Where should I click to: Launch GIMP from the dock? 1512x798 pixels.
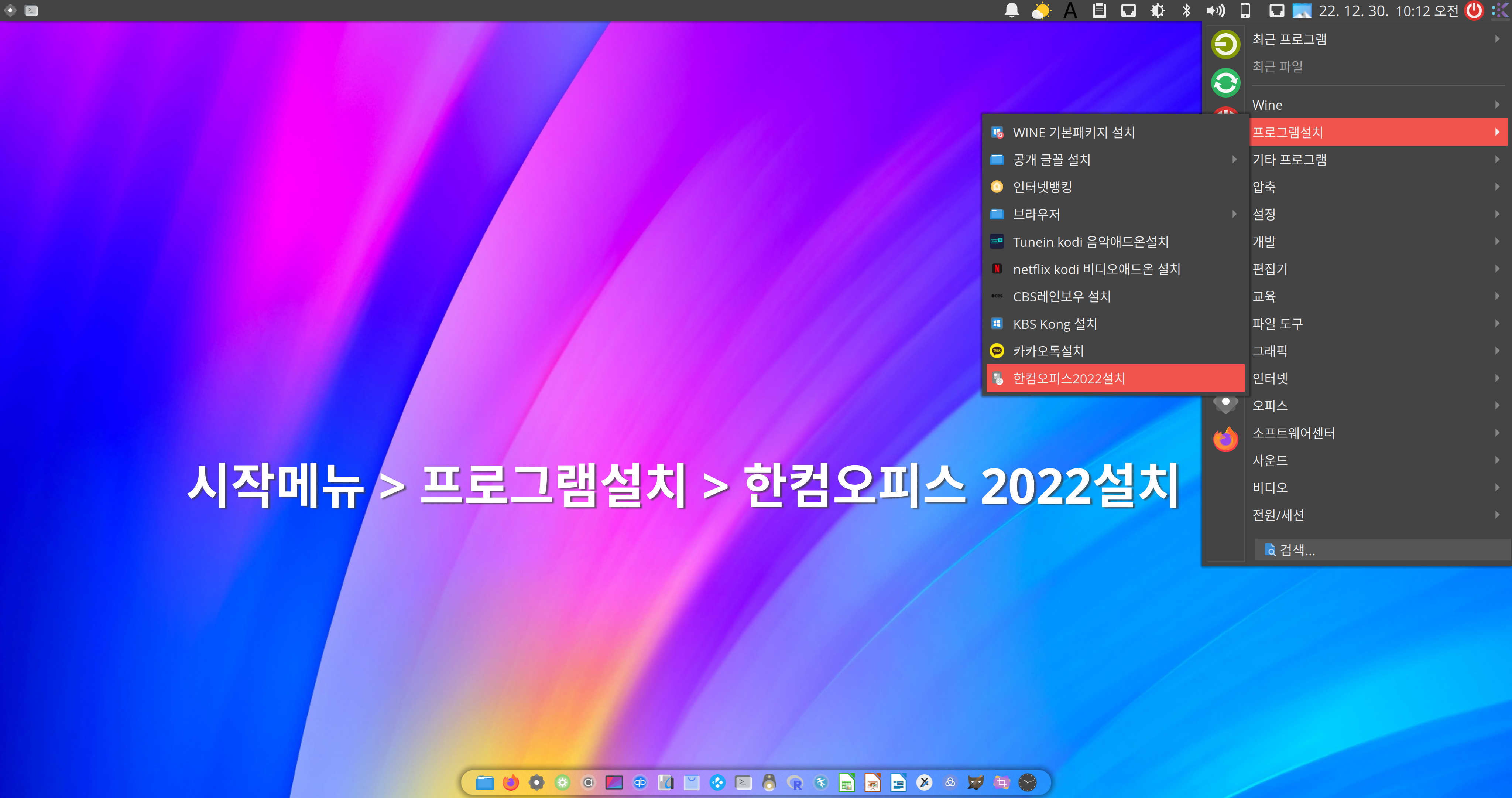[976, 782]
